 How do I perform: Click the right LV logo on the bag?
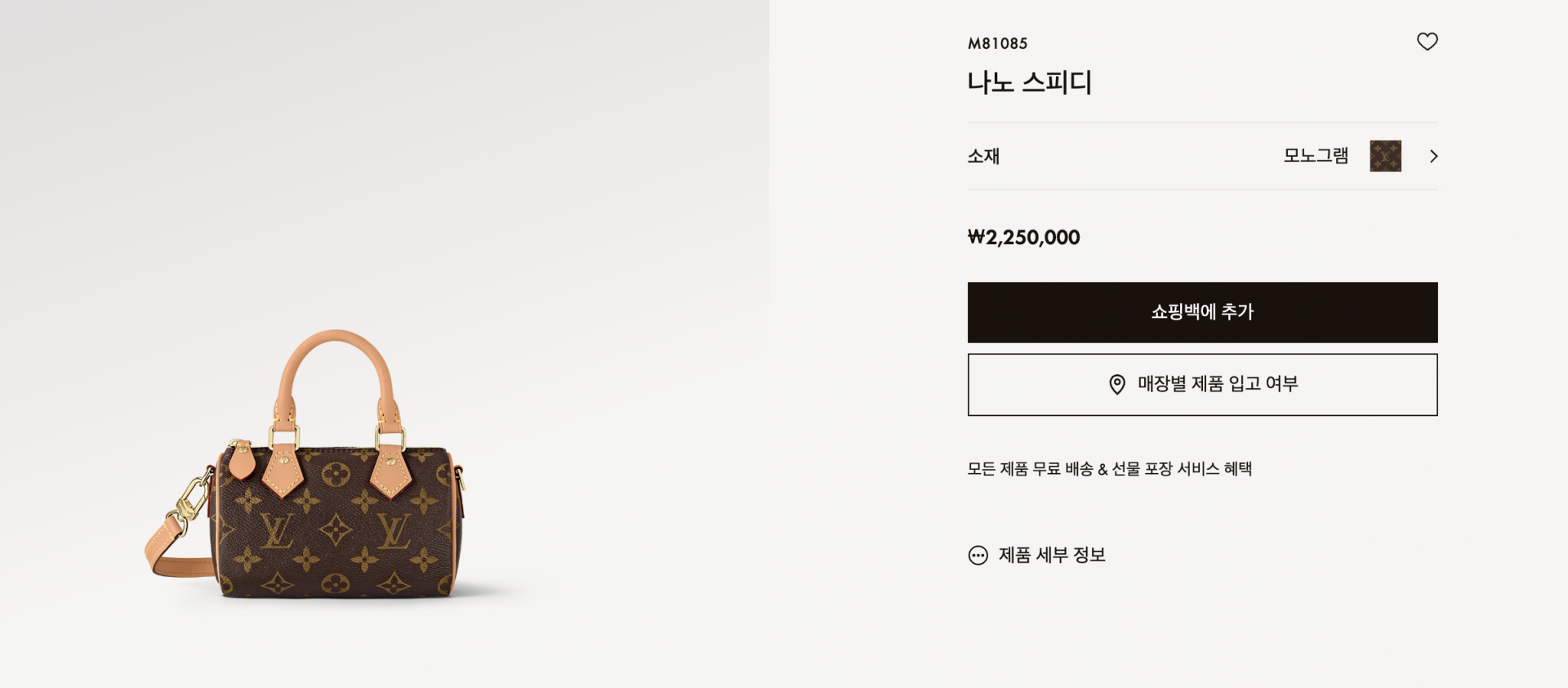pyautogui.click(x=393, y=531)
